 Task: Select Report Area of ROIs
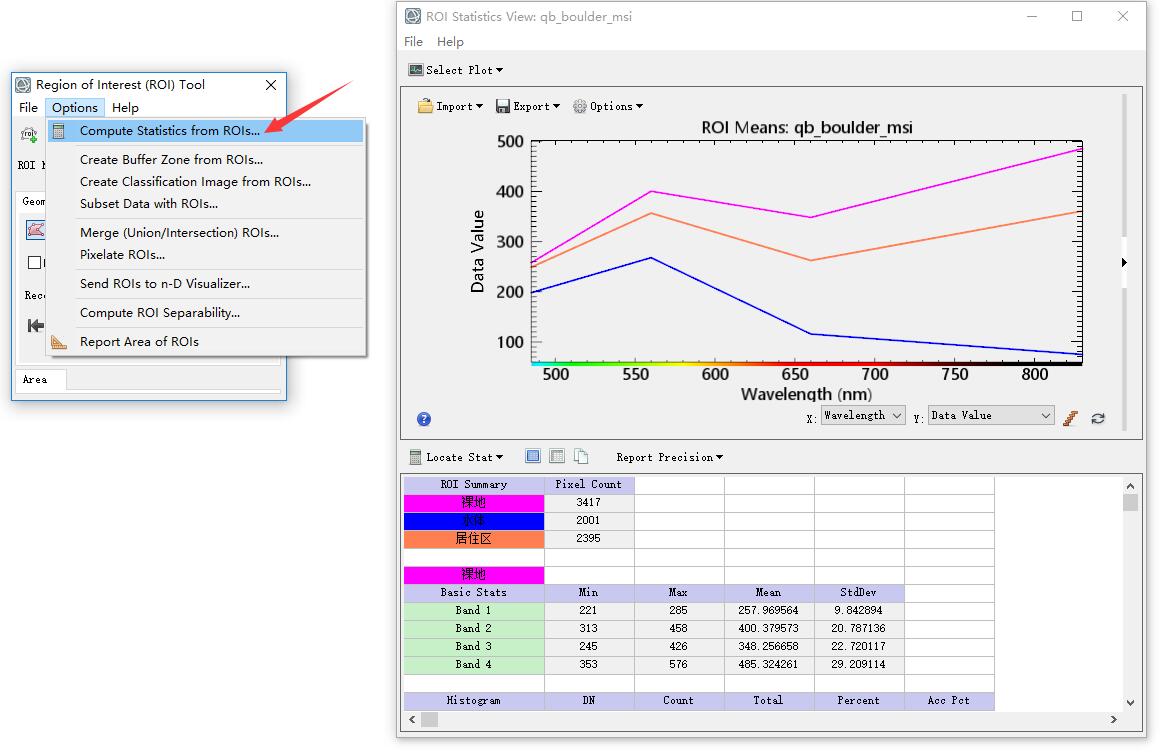139,342
